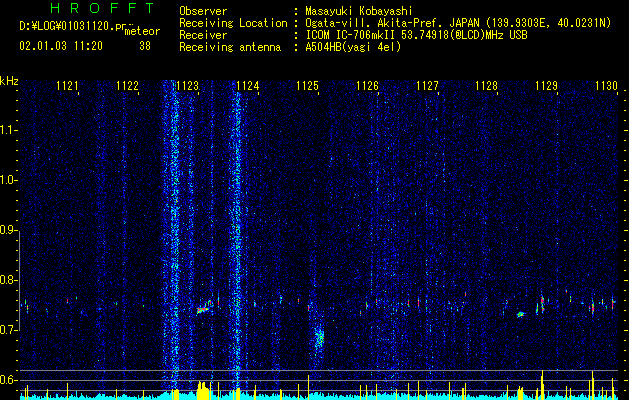Click the Receiving antenna label
Image resolution: width=629 pixels, height=400 pixels.
pyautogui.click(x=230, y=47)
